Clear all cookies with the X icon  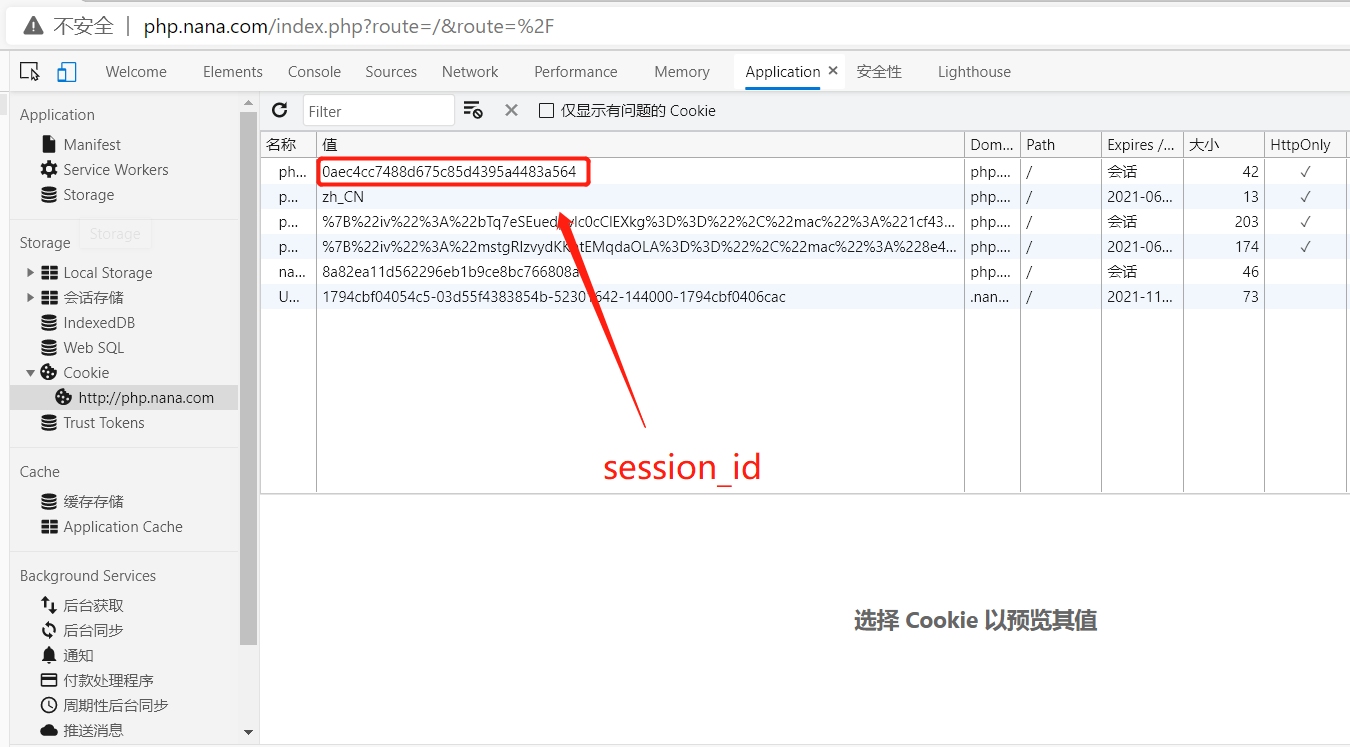pyautogui.click(x=511, y=110)
